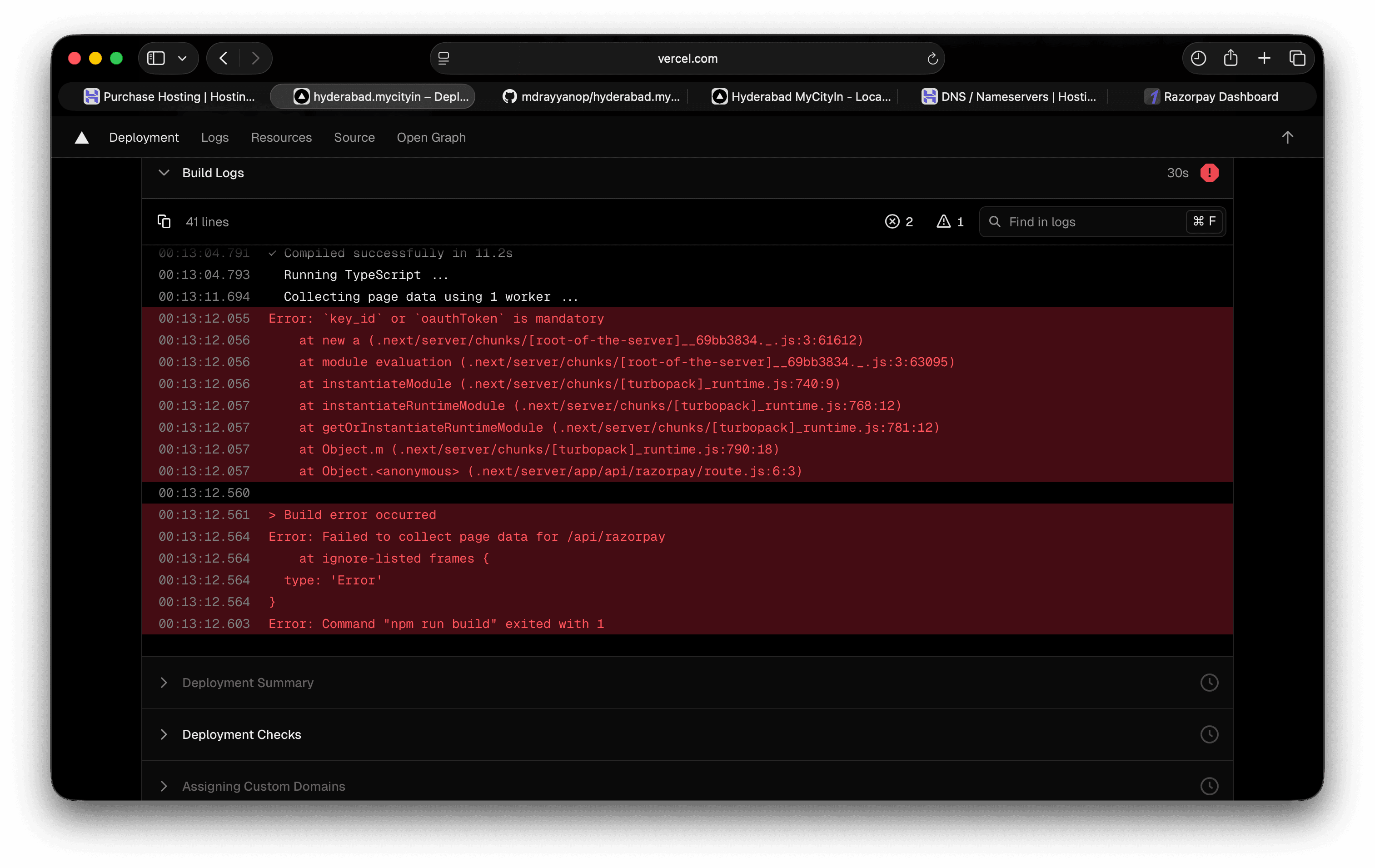Collapse the Build Logs section
1375x868 pixels.
click(x=164, y=173)
